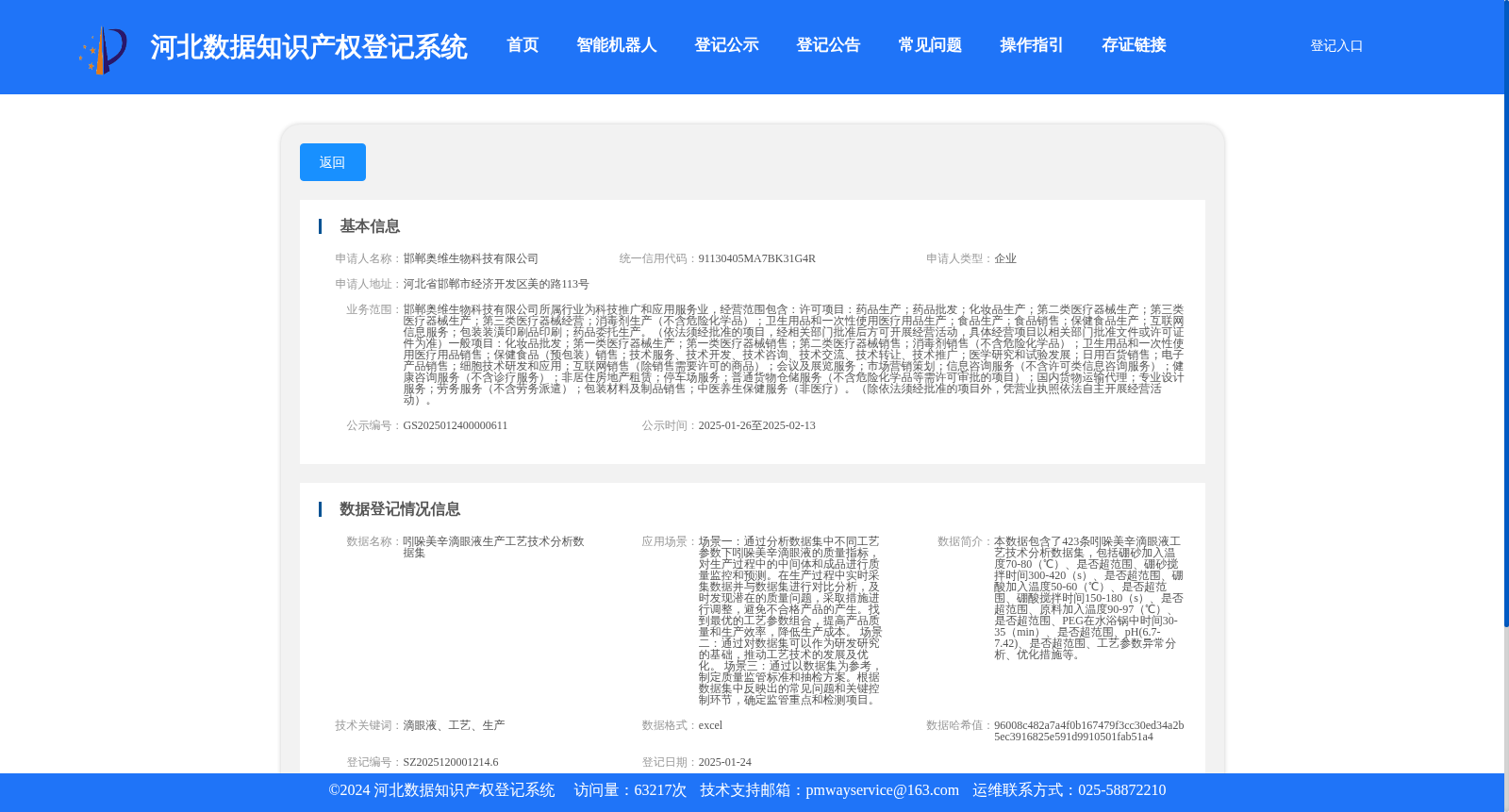Select data name 吲哚美辛滴眼液生产工艺技术分析数据集
This screenshot has height=812, width=1509.
[493, 547]
